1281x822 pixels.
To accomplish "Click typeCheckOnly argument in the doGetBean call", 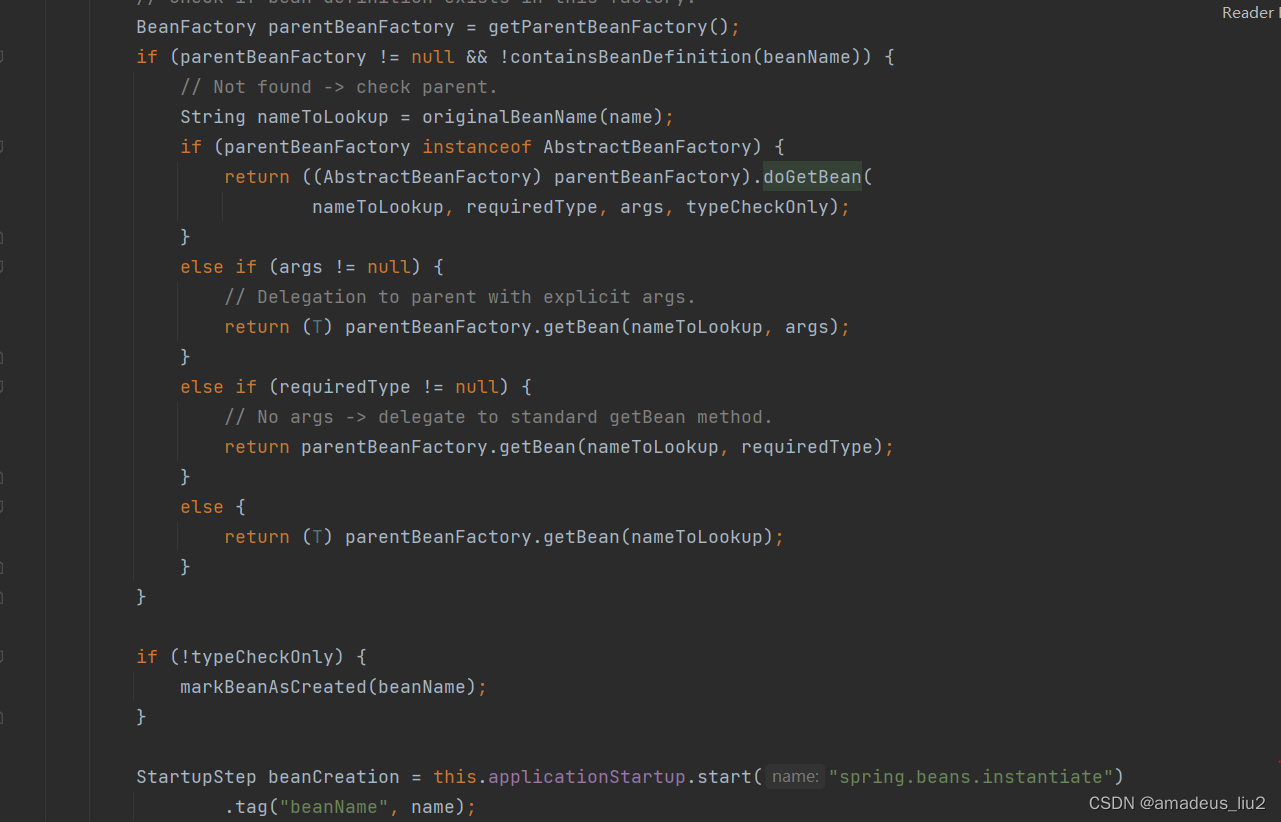I will 757,207.
